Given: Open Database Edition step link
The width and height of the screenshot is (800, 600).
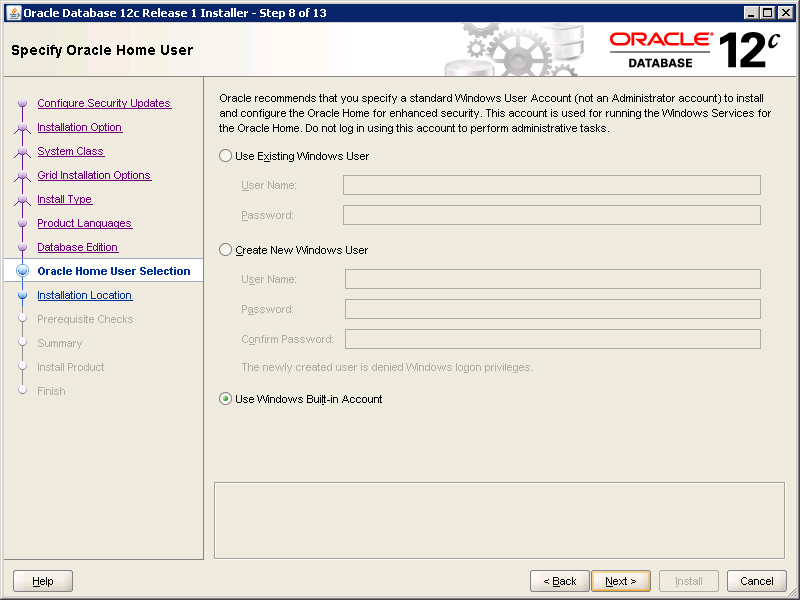Looking at the screenshot, I should click(78, 247).
